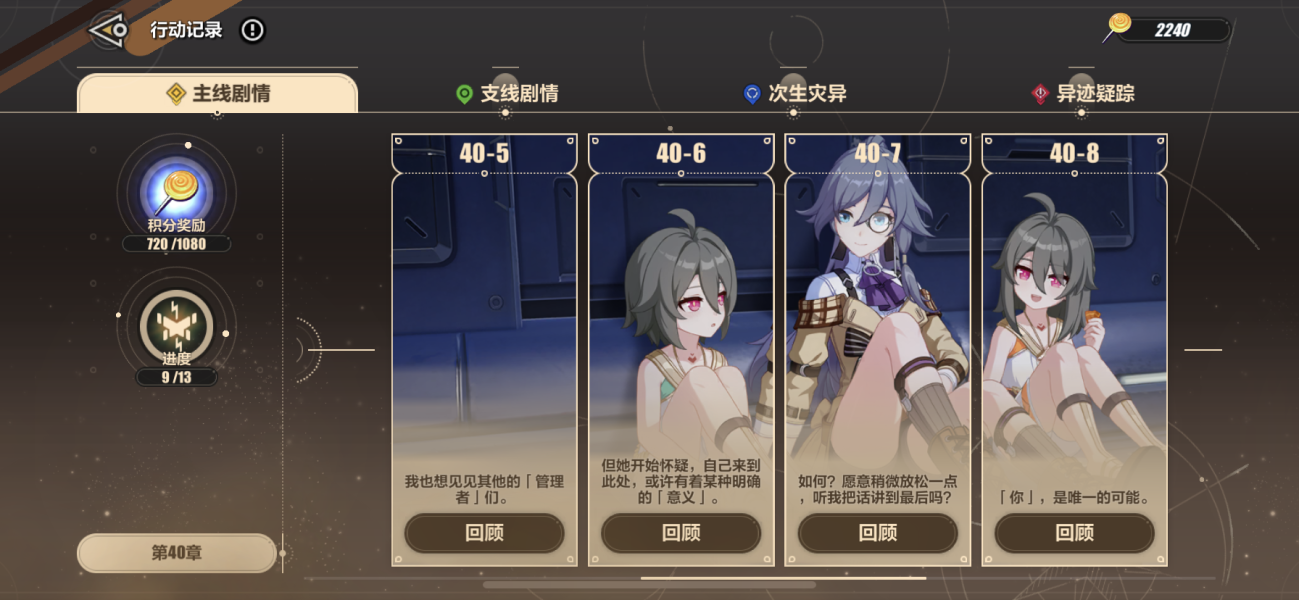This screenshot has width=1299, height=600.
Task: Switch to the 主线剧情 tab
Action: coord(217,93)
